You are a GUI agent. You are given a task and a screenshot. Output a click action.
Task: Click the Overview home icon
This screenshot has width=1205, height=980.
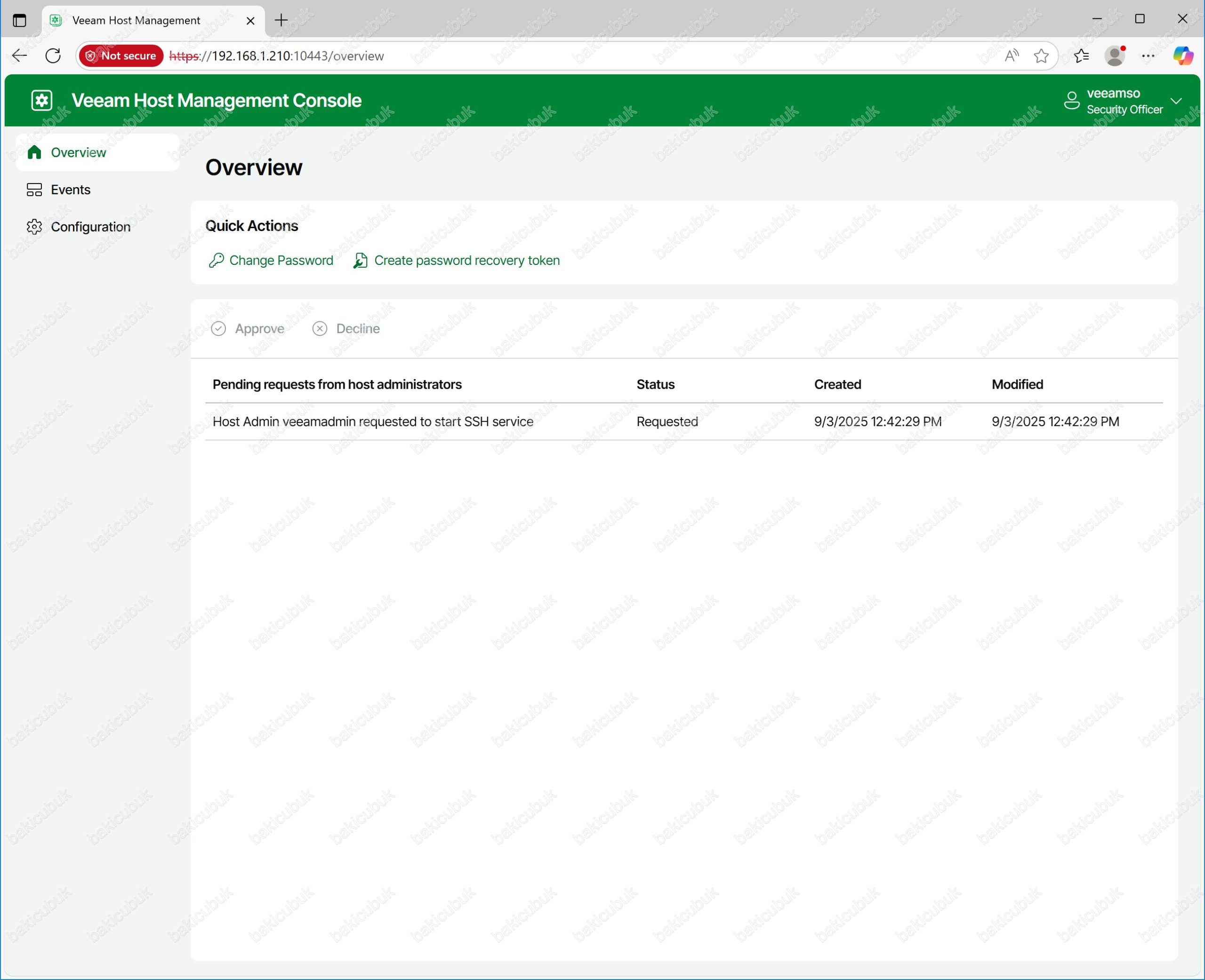pyautogui.click(x=34, y=152)
